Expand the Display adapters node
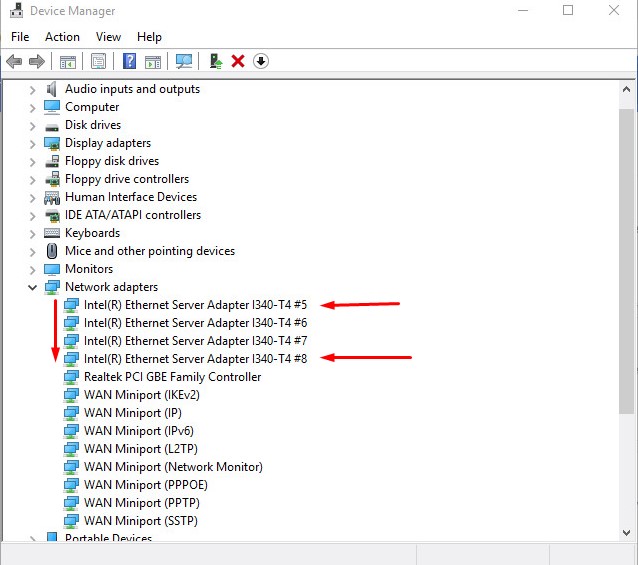 click(x=33, y=144)
